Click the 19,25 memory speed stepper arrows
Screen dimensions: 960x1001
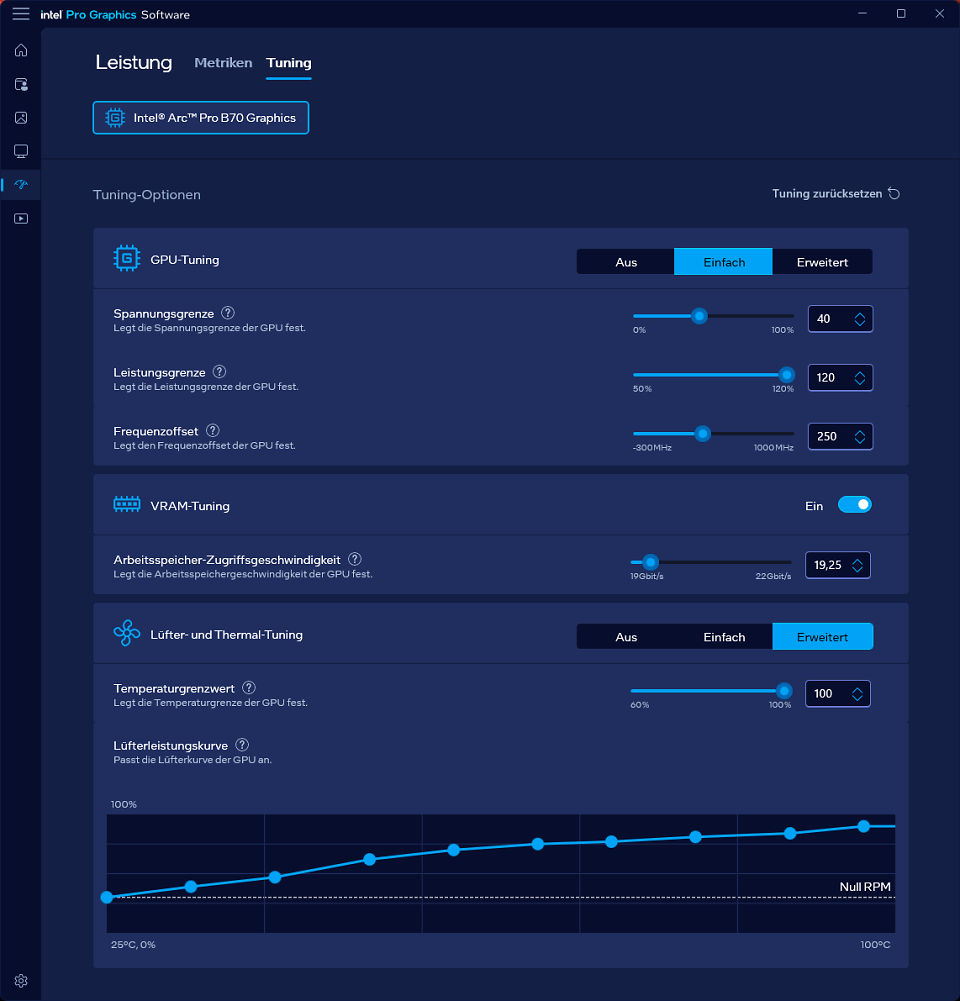click(857, 565)
